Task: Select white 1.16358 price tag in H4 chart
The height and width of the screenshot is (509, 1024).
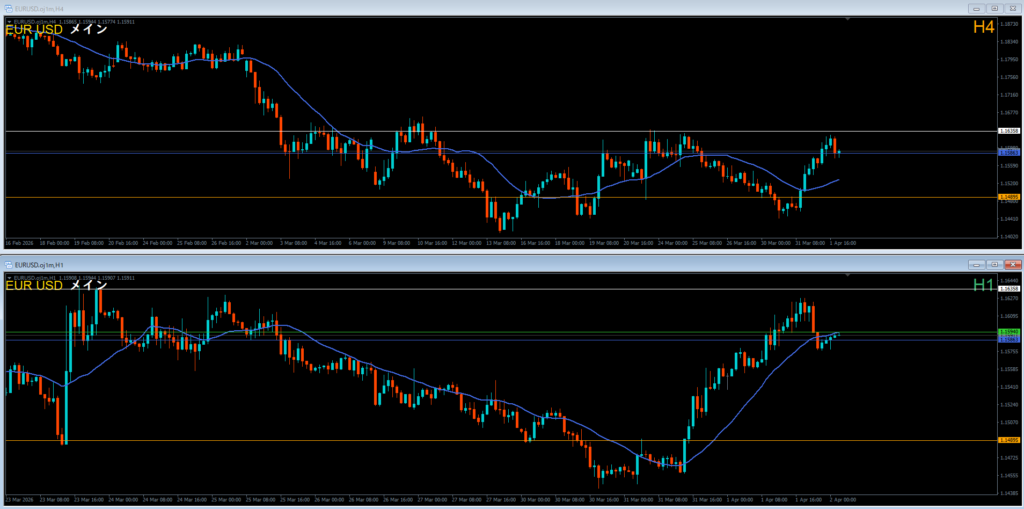Action: point(1009,131)
